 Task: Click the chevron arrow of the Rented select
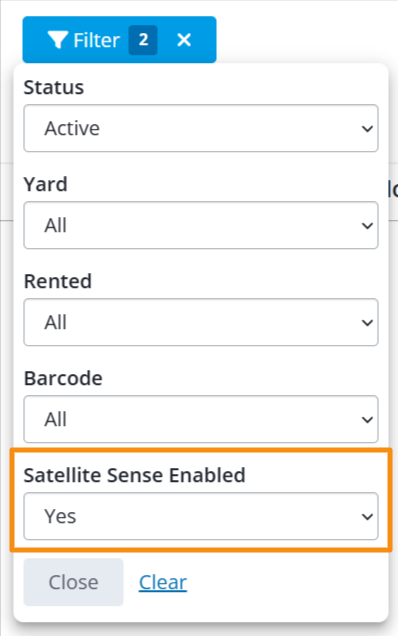click(x=367, y=322)
